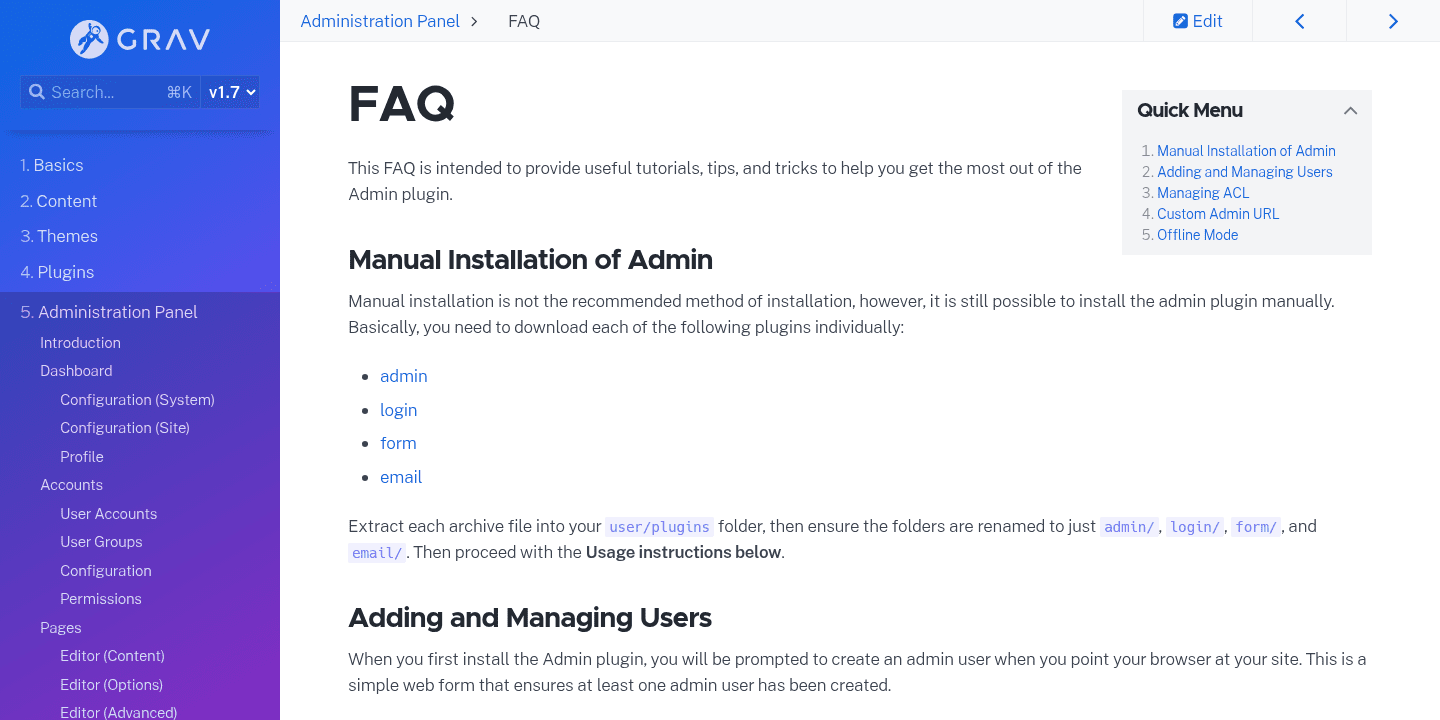Collapse the Quick Menu panel
Image resolution: width=1440 pixels, height=720 pixels.
coord(1350,111)
